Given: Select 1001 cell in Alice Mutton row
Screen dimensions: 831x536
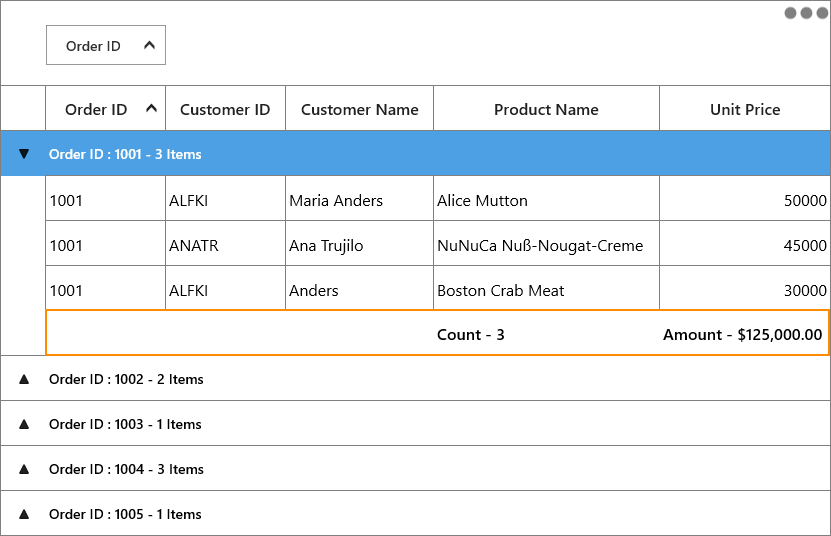Looking at the screenshot, I should pos(105,199).
